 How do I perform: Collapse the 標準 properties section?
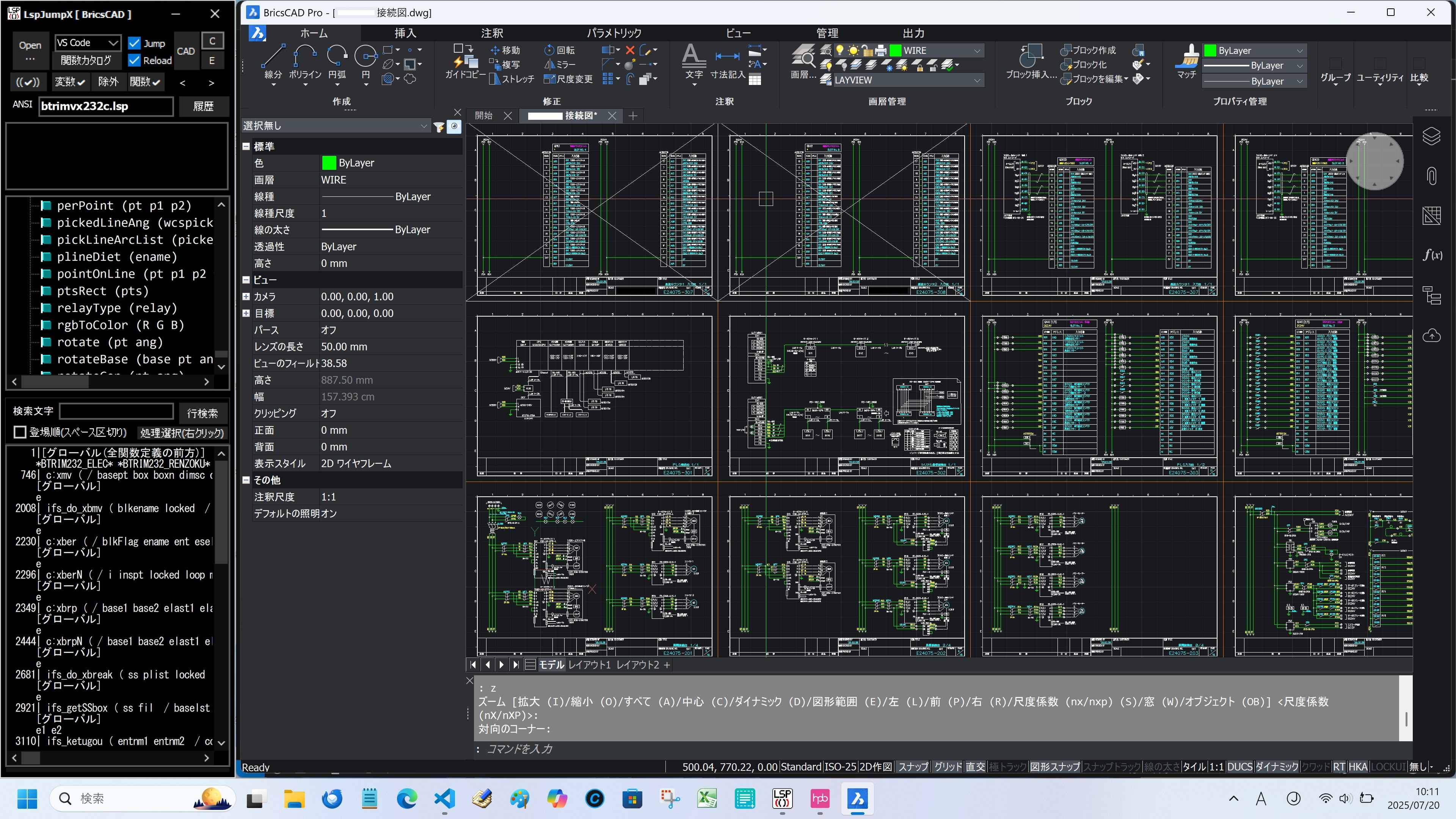coord(246,146)
